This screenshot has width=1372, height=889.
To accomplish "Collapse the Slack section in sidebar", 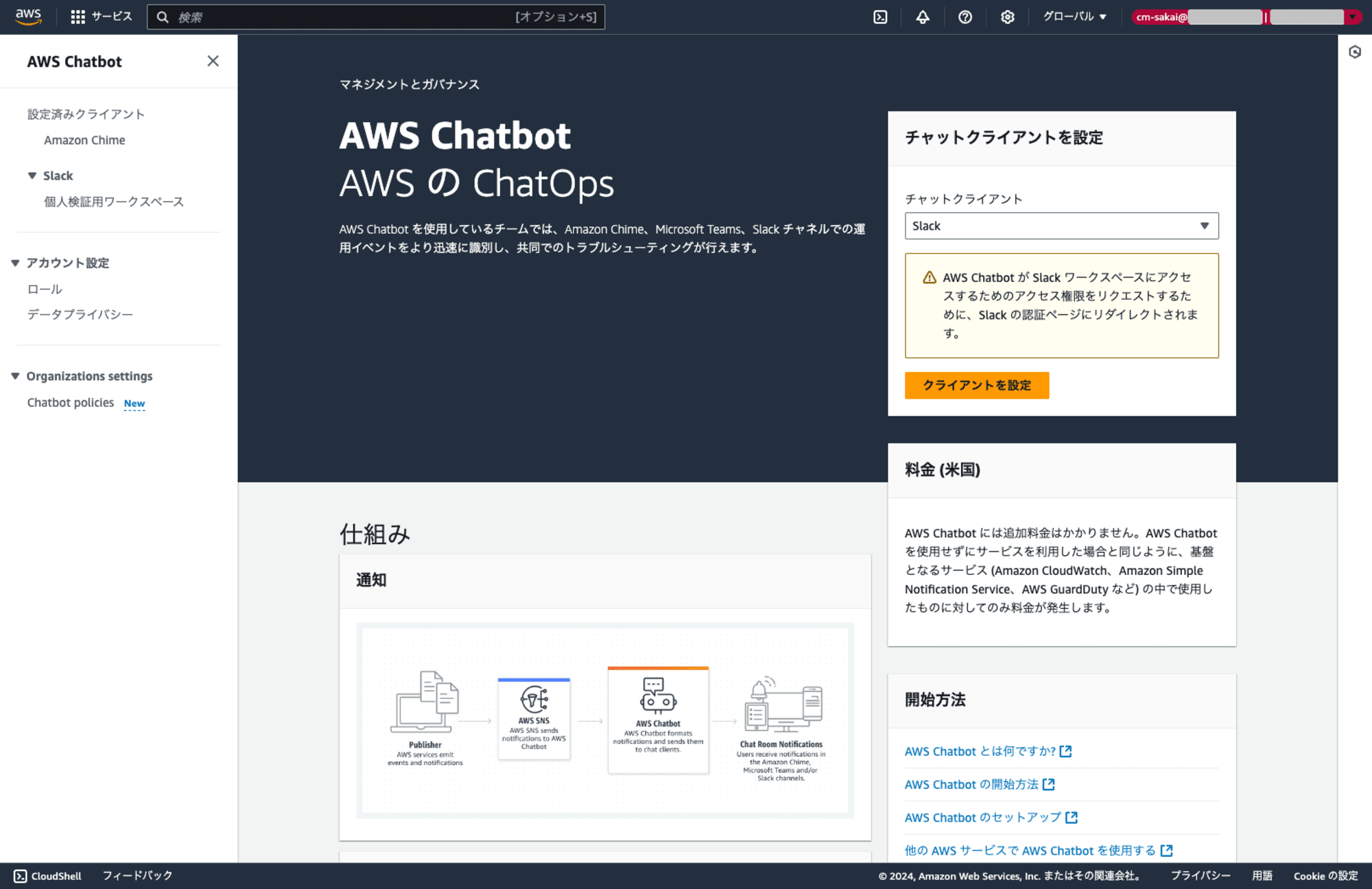I will pos(32,176).
